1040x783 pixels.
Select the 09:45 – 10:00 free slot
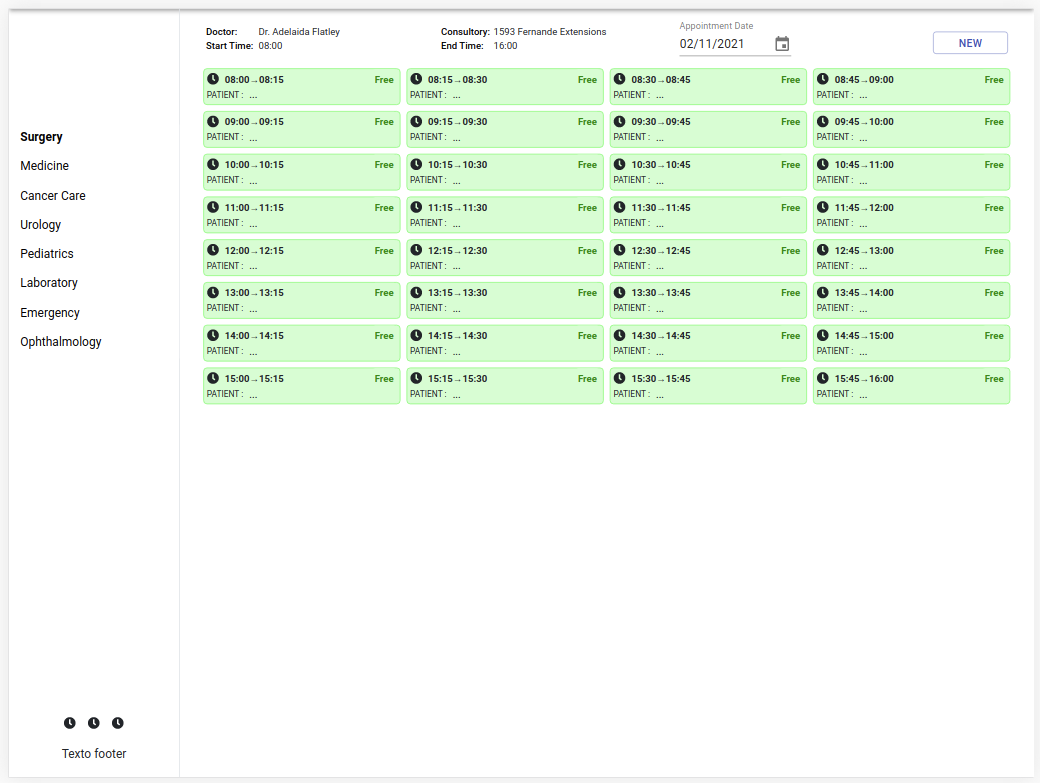[911, 129]
